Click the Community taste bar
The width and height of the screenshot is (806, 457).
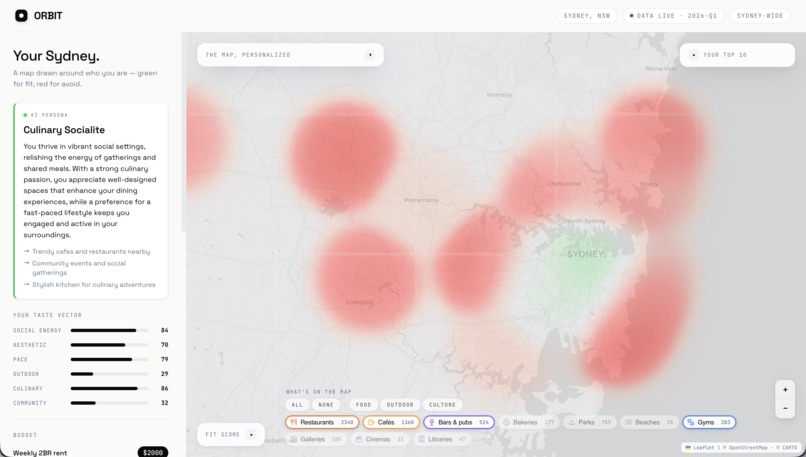[109, 403]
